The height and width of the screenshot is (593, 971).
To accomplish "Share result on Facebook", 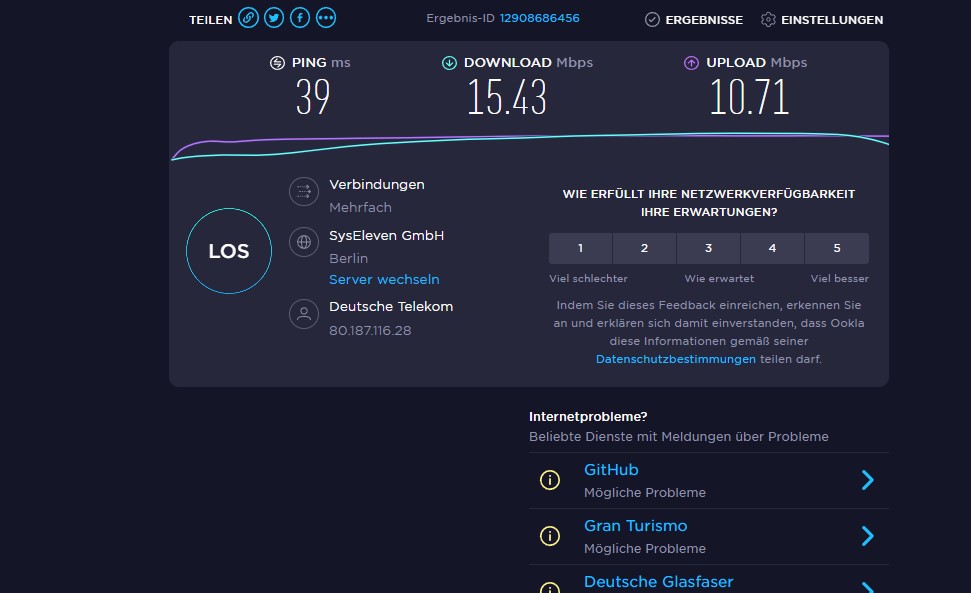I will 300,19.
